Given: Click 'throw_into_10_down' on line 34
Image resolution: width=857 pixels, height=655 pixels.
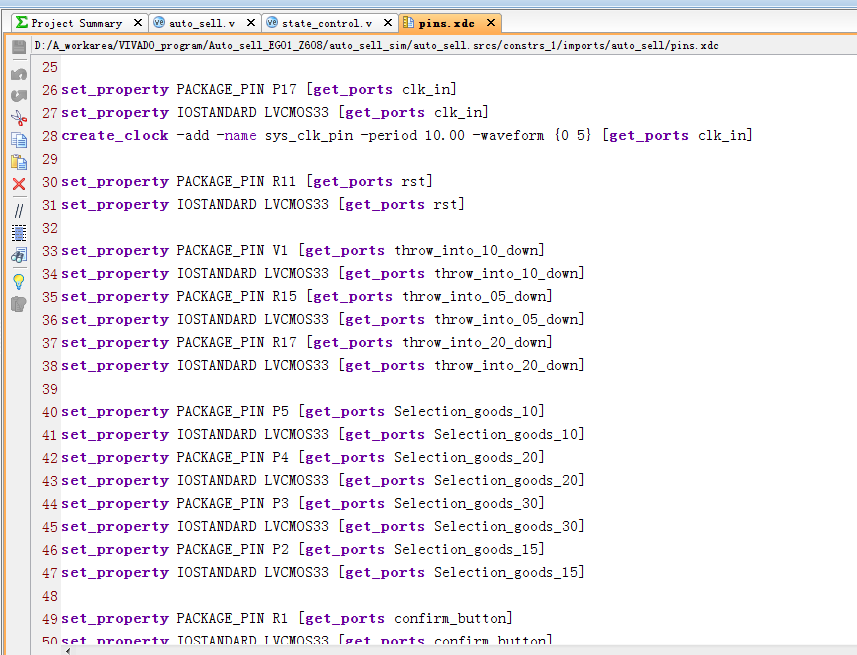Looking at the screenshot, I should 506,273.
